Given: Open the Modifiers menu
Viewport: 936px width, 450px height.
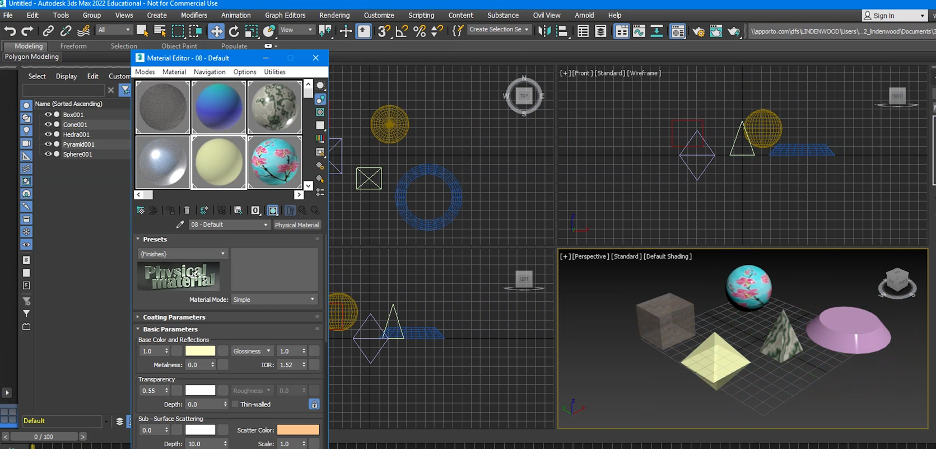Looking at the screenshot, I should click(193, 16).
